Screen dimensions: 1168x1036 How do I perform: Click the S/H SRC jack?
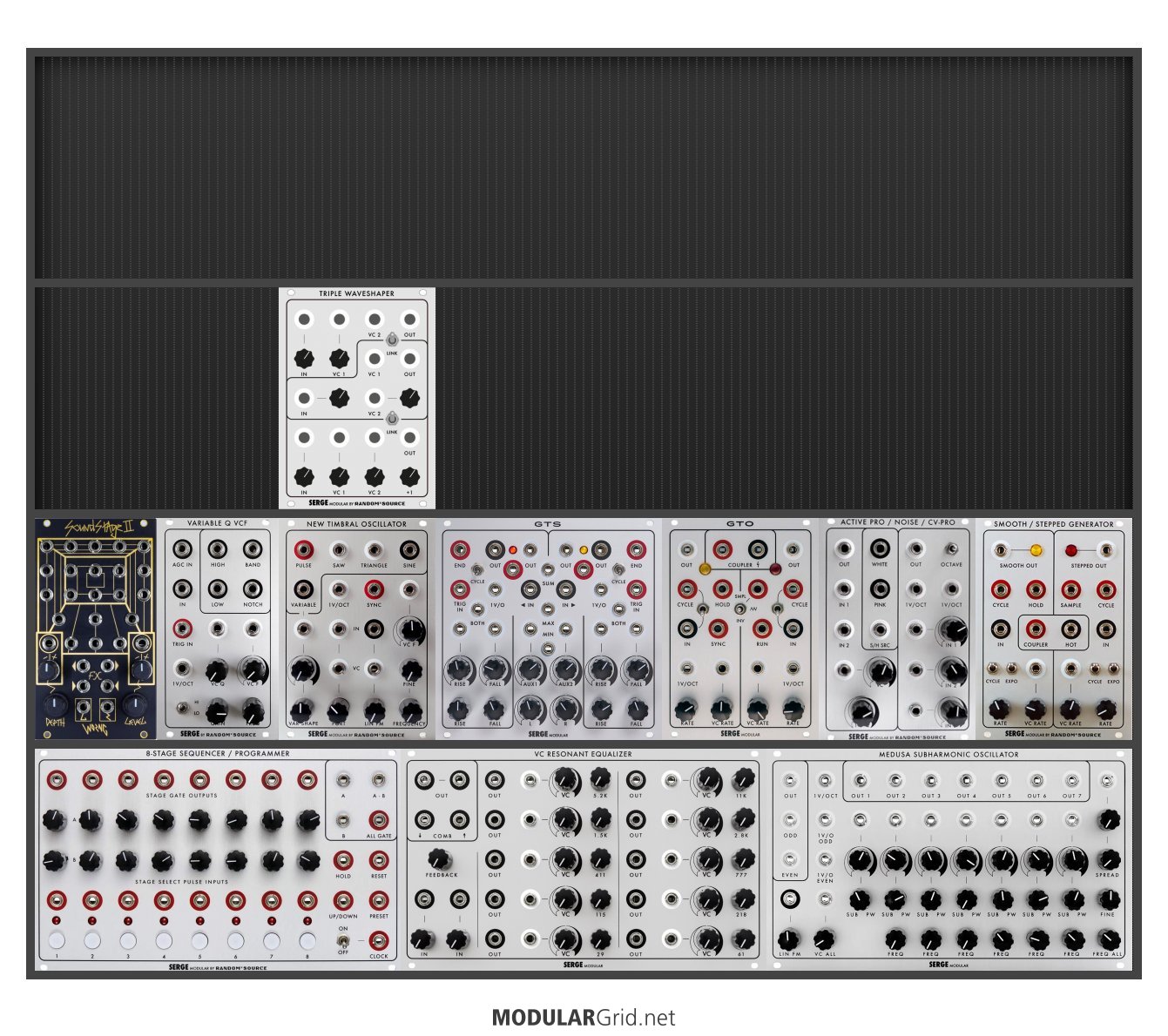click(x=880, y=629)
